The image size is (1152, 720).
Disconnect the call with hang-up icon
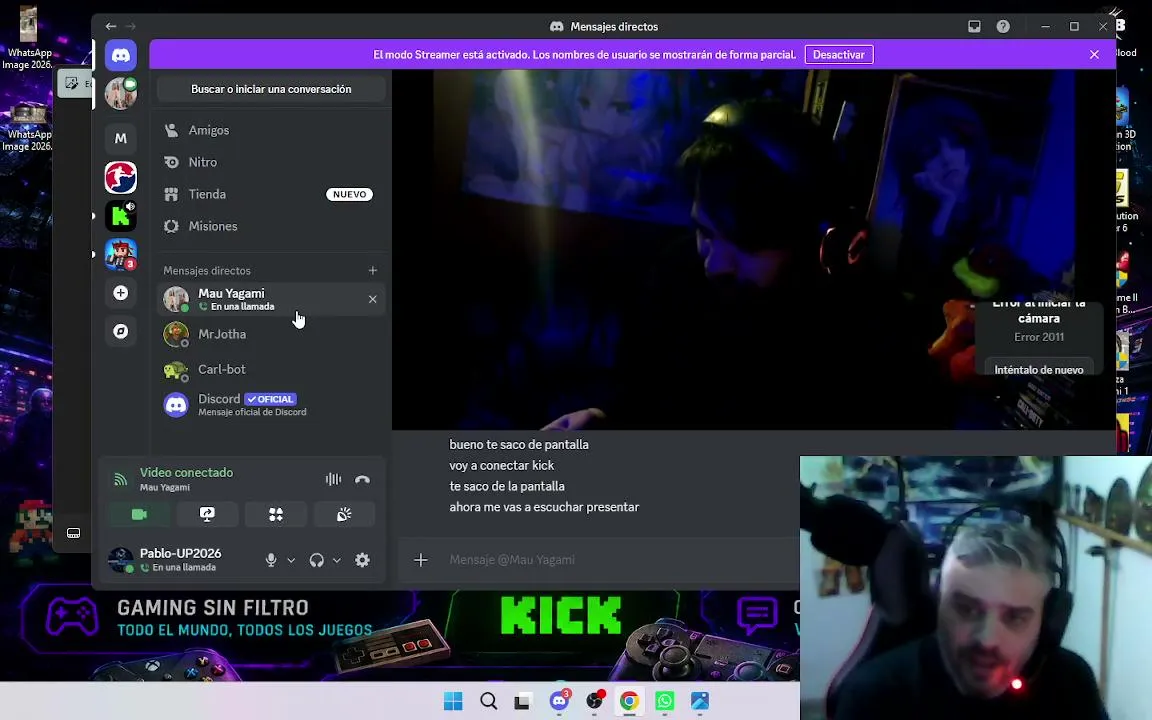pyautogui.click(x=362, y=479)
